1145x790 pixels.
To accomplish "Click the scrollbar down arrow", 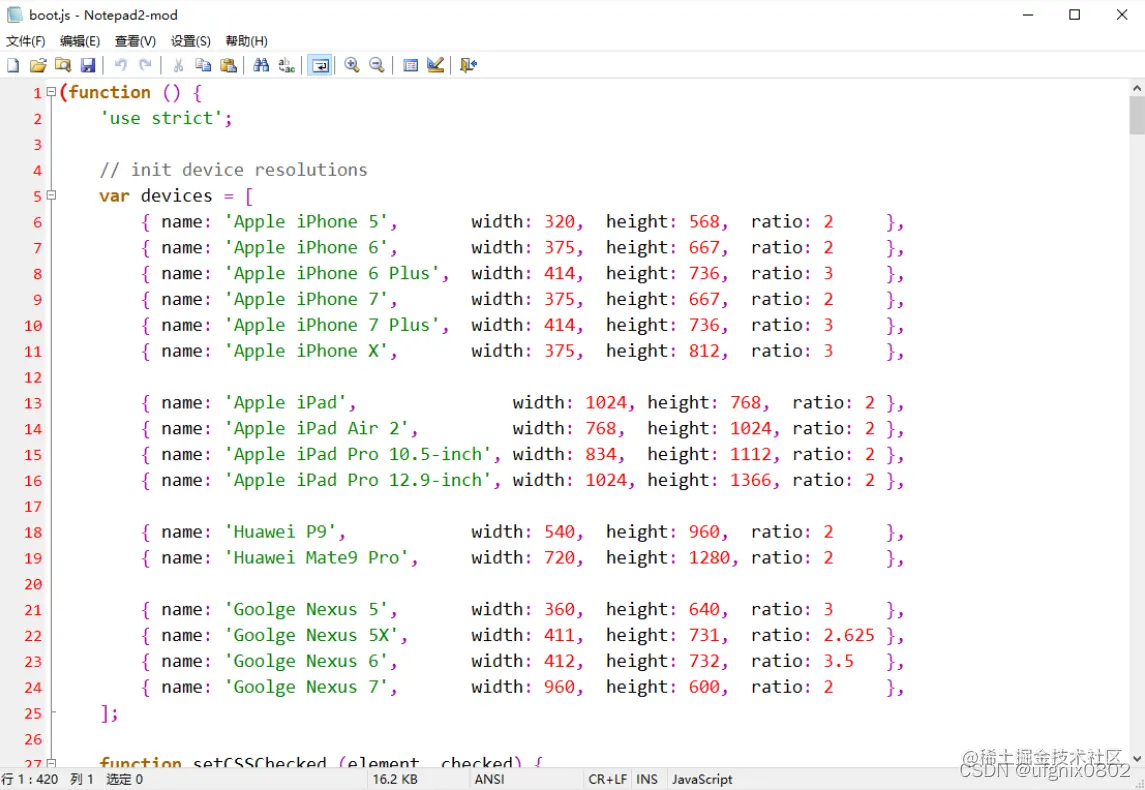I will pos(1136,759).
